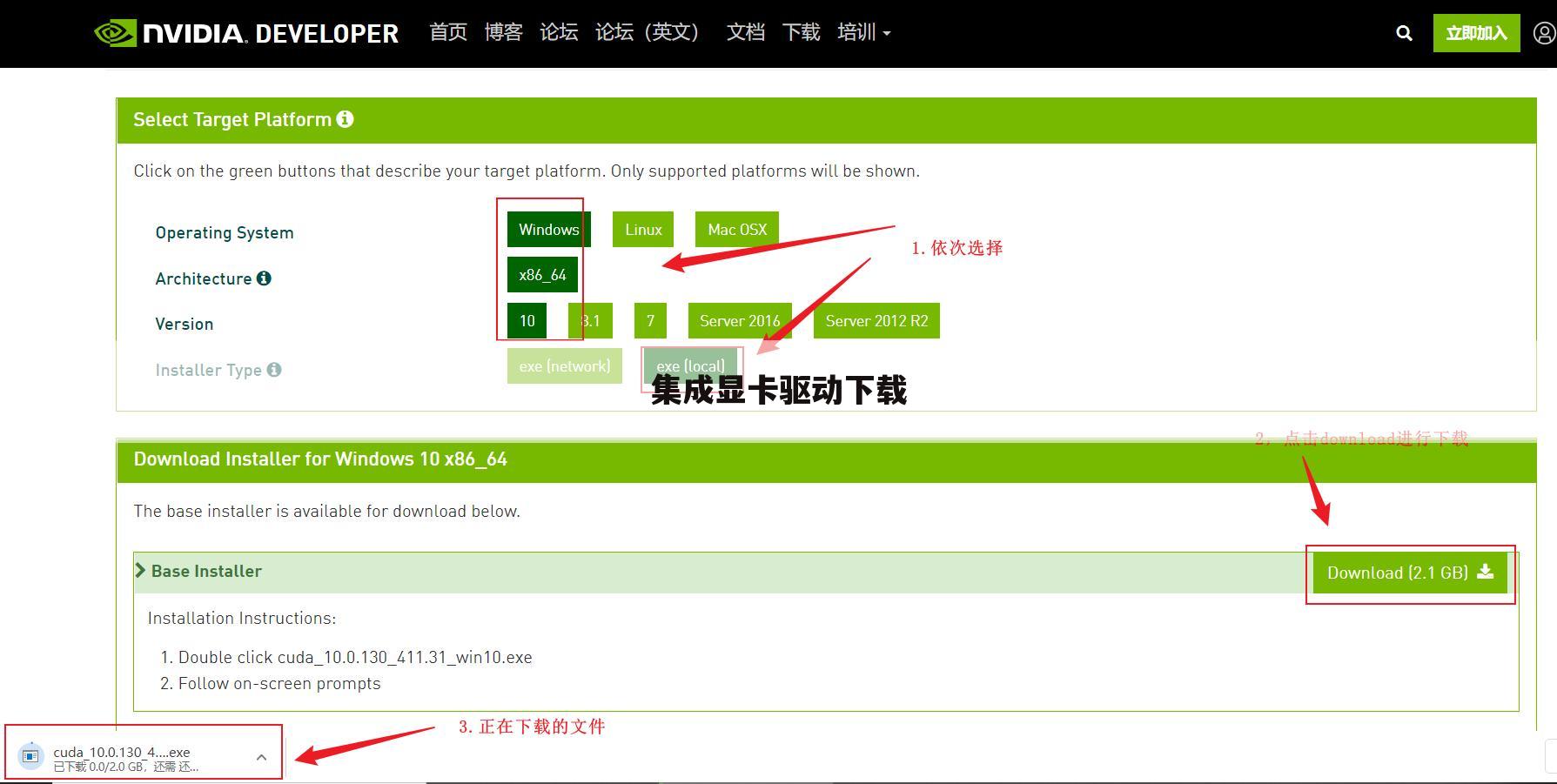Choose Server 2016 version
The image size is (1557, 784).
point(740,321)
